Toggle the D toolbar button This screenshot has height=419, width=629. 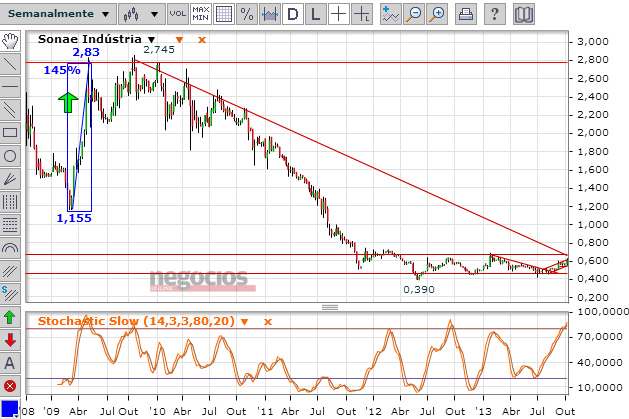pos(293,14)
